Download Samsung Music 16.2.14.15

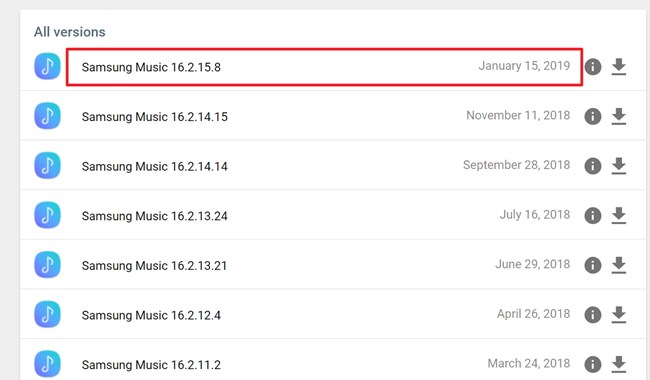618,116
